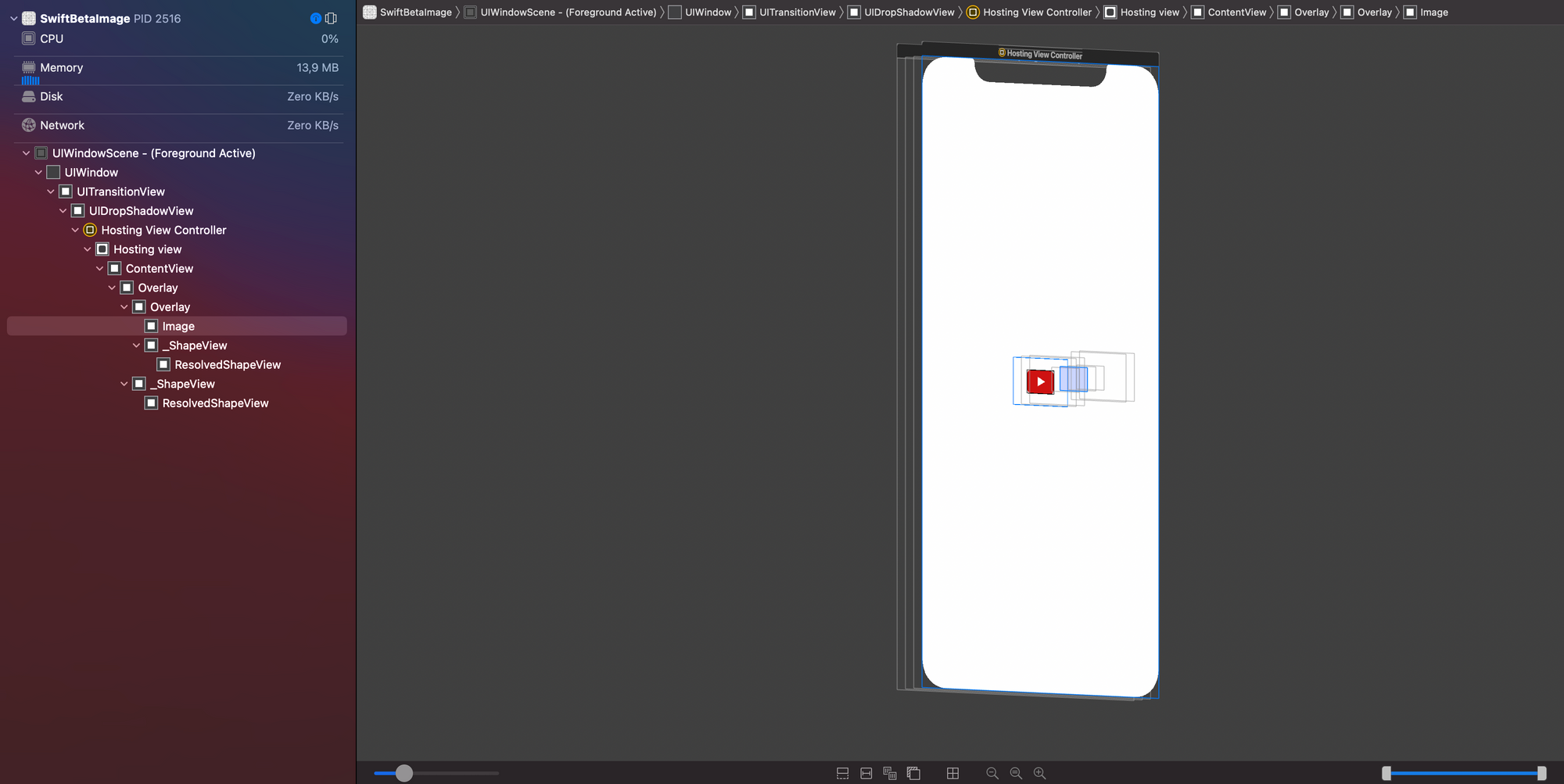The image size is (1564, 784).
Task: Open the Memory gauge via its icon
Action: pyautogui.click(x=29, y=67)
